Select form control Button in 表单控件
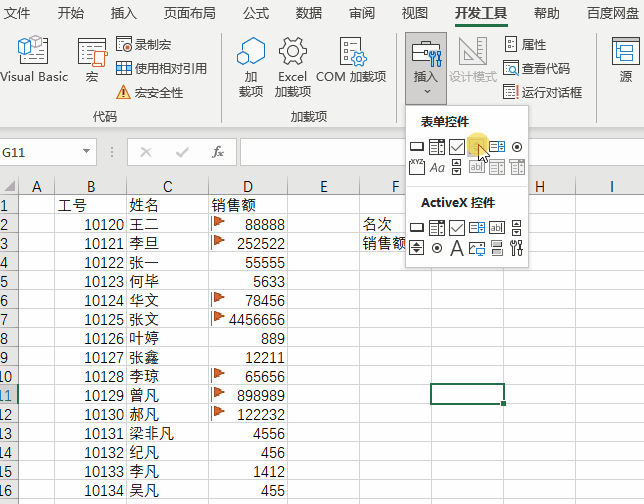Screen dimensions: 644x504 click(417, 147)
